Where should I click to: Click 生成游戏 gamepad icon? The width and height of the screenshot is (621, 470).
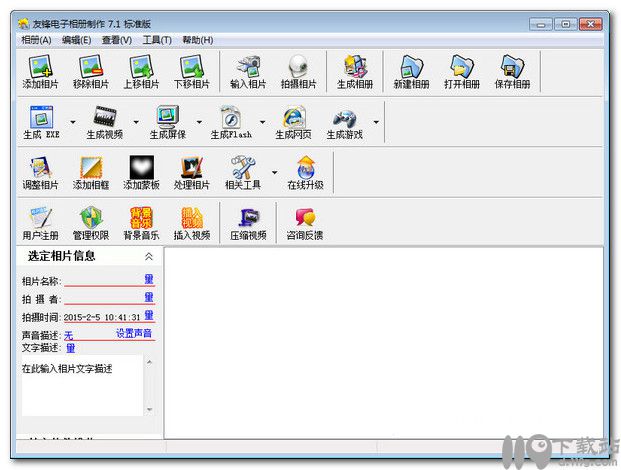(345, 122)
